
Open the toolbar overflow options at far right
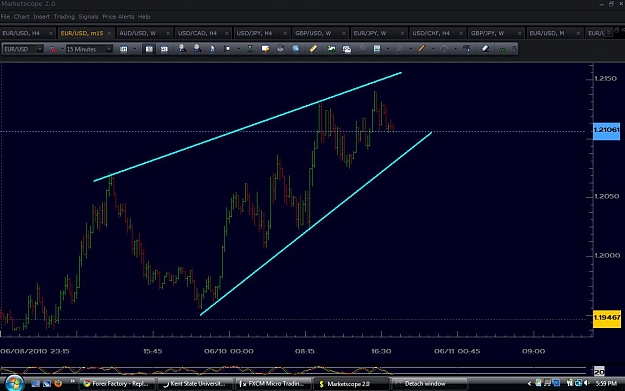tap(514, 49)
